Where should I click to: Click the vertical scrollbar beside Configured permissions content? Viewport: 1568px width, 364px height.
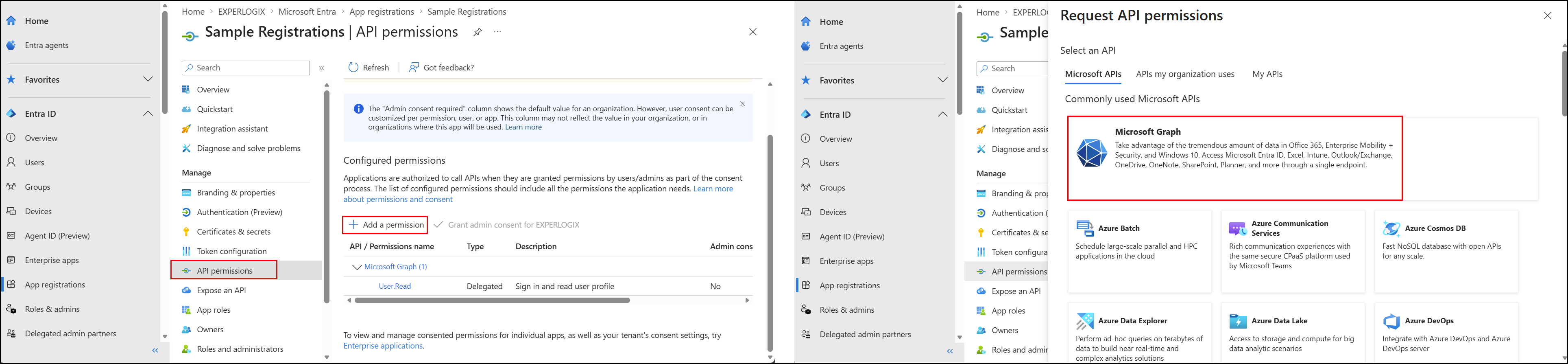click(x=770, y=243)
